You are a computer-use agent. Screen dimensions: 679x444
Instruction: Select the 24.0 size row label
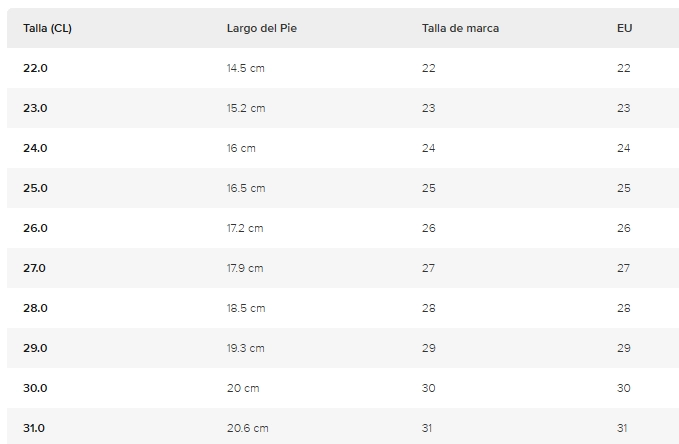tap(35, 148)
